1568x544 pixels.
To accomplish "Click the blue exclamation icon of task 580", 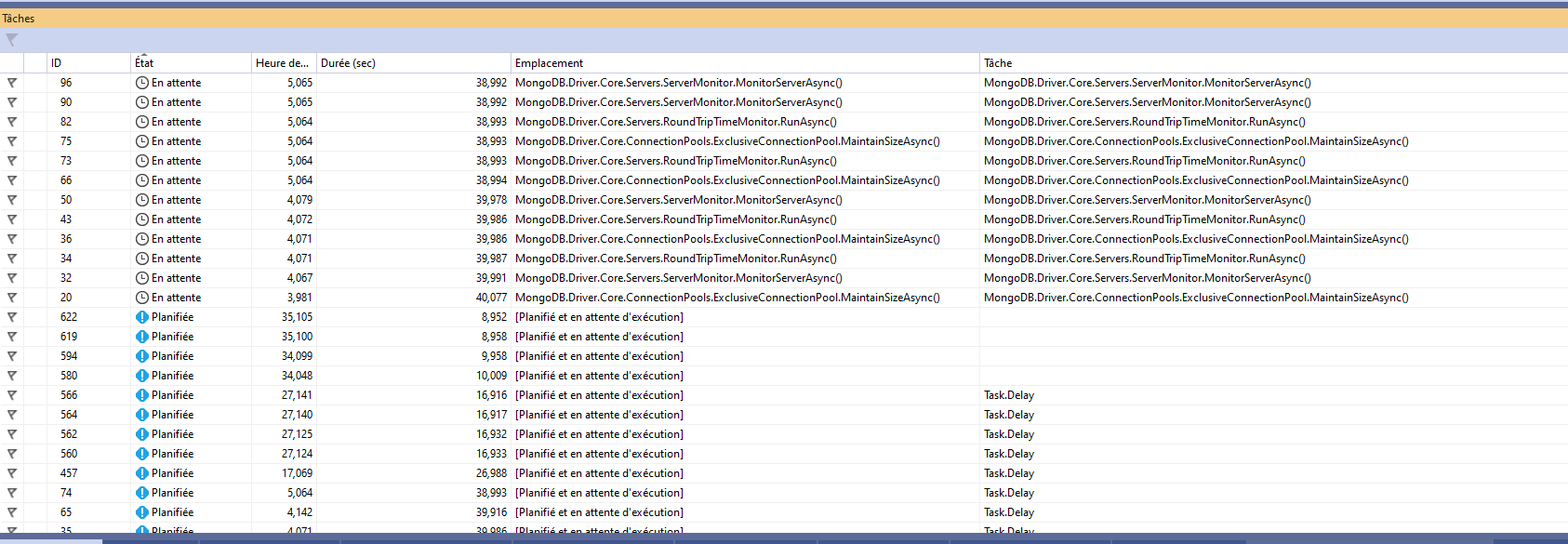I will pos(142,376).
